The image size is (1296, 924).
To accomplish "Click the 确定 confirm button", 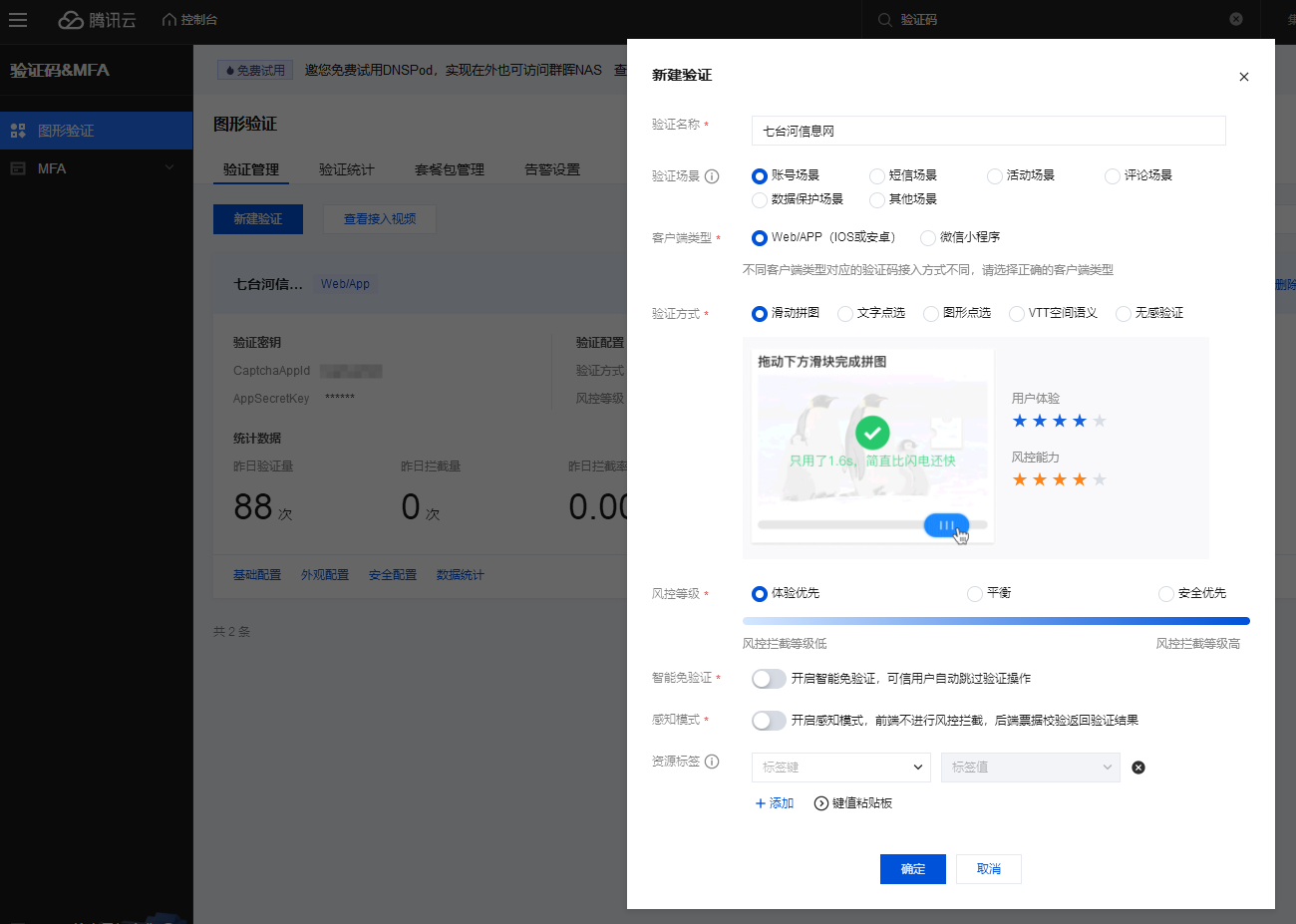I will (x=912, y=869).
